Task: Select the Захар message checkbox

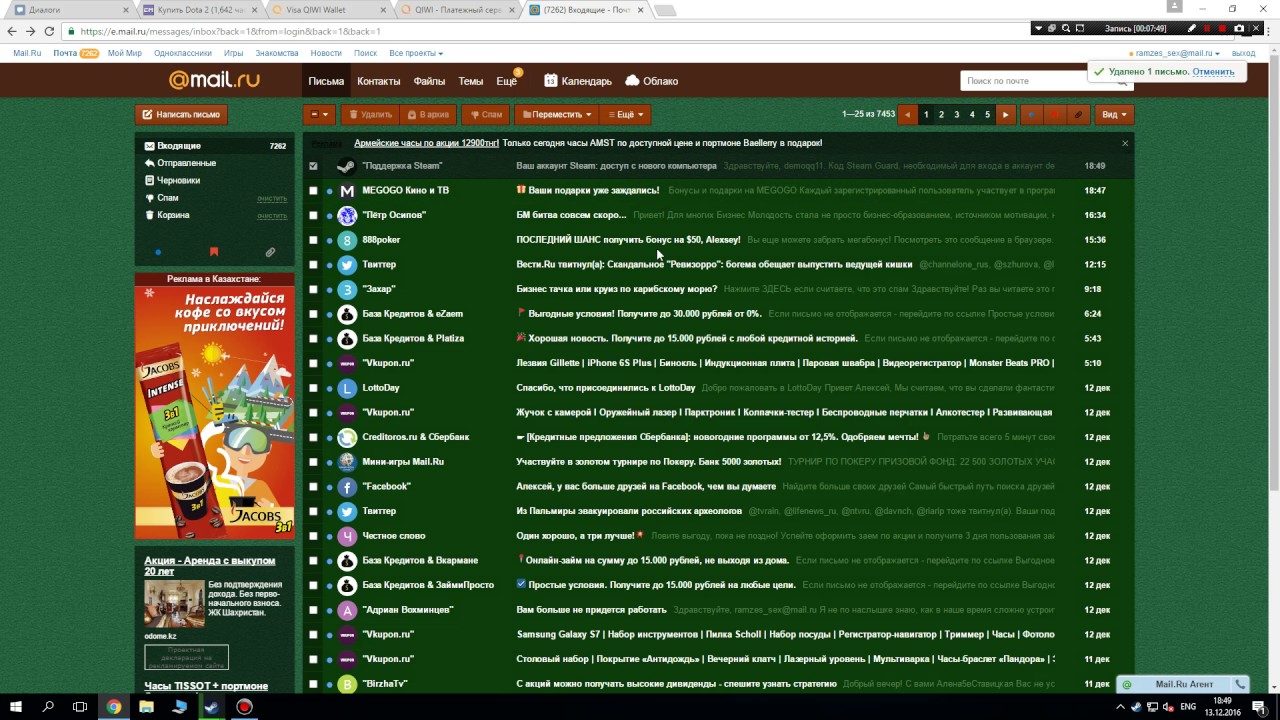Action: 313,289
